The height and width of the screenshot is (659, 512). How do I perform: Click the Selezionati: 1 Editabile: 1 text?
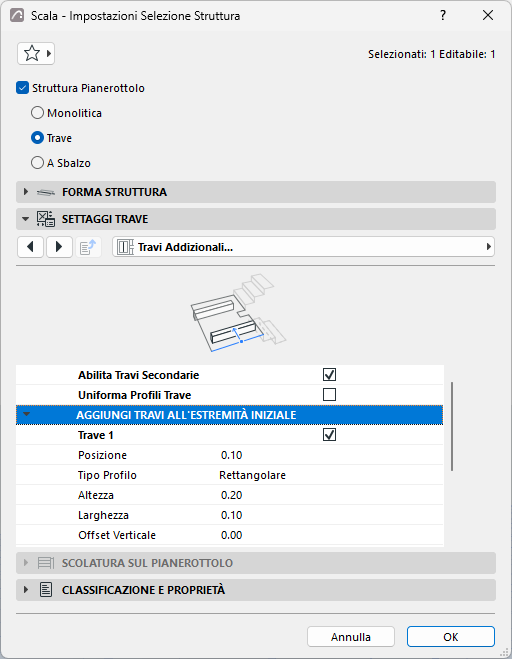coord(432,54)
